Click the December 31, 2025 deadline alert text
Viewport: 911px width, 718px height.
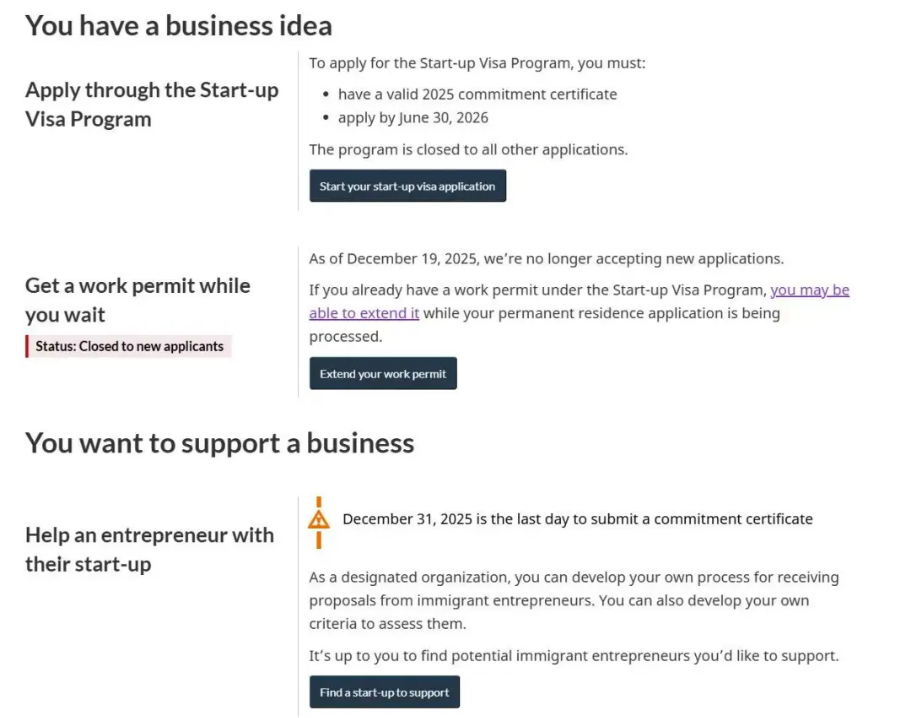coord(577,519)
